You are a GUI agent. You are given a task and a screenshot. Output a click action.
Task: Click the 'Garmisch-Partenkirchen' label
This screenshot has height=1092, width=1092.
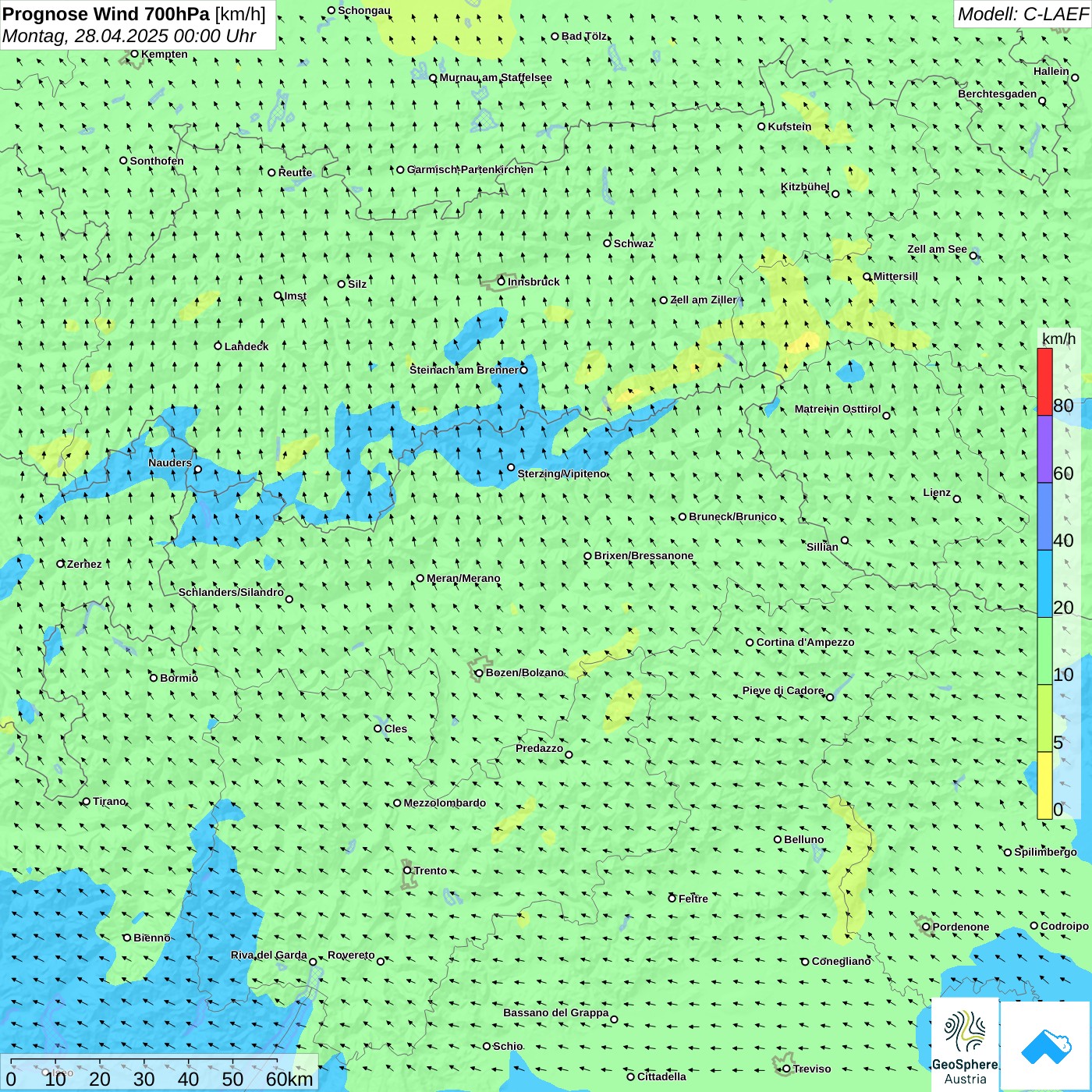coord(470,169)
